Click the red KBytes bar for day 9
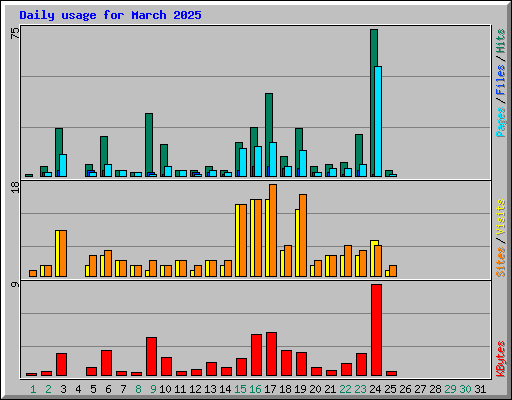Viewport: 512px width, 400px height. point(151,356)
